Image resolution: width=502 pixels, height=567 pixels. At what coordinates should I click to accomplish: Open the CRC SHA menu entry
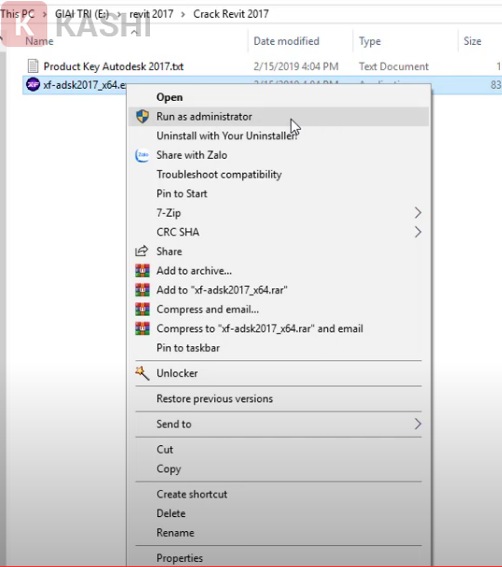[178, 232]
